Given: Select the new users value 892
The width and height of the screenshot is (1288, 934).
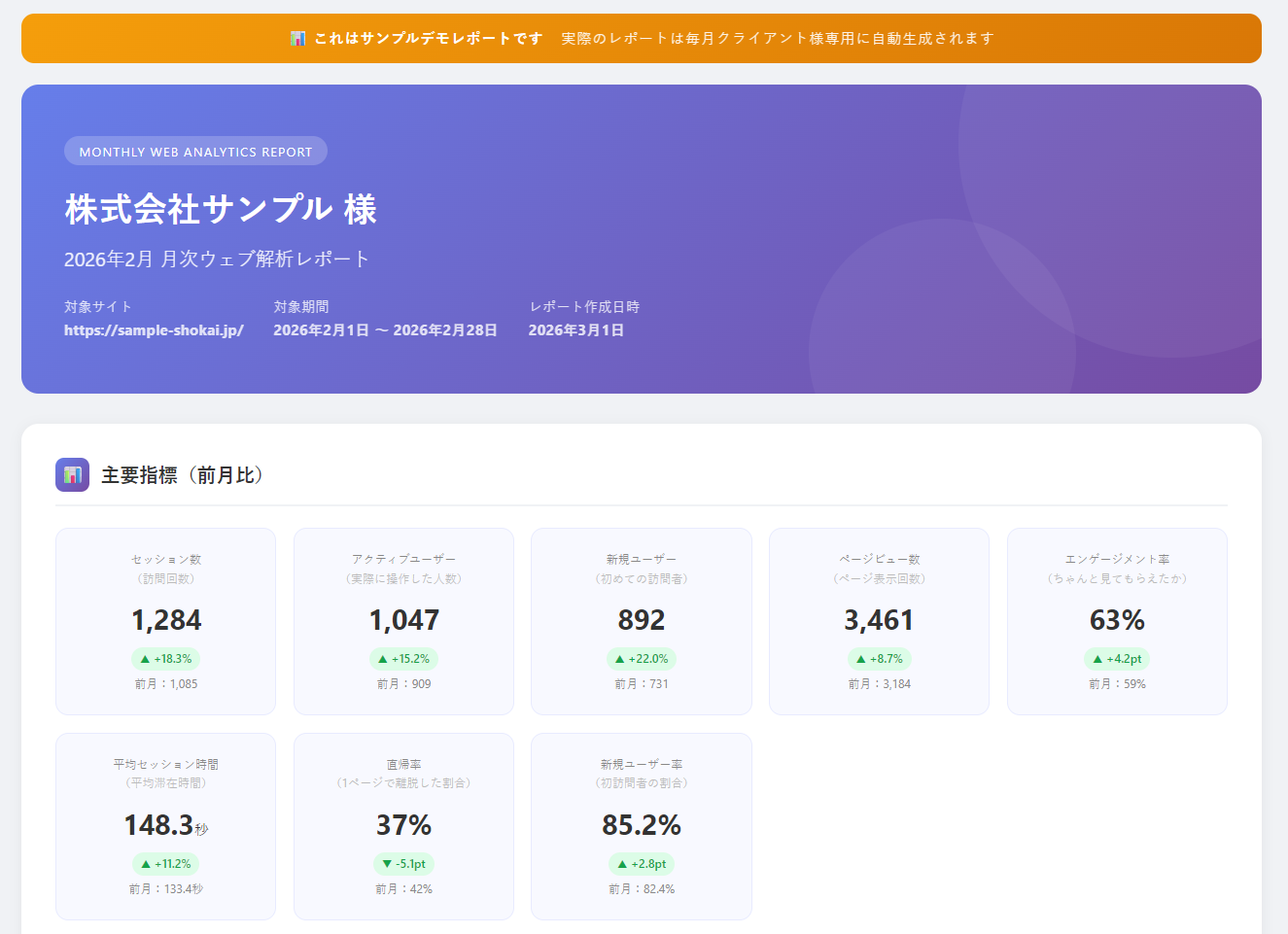Looking at the screenshot, I should (642, 620).
